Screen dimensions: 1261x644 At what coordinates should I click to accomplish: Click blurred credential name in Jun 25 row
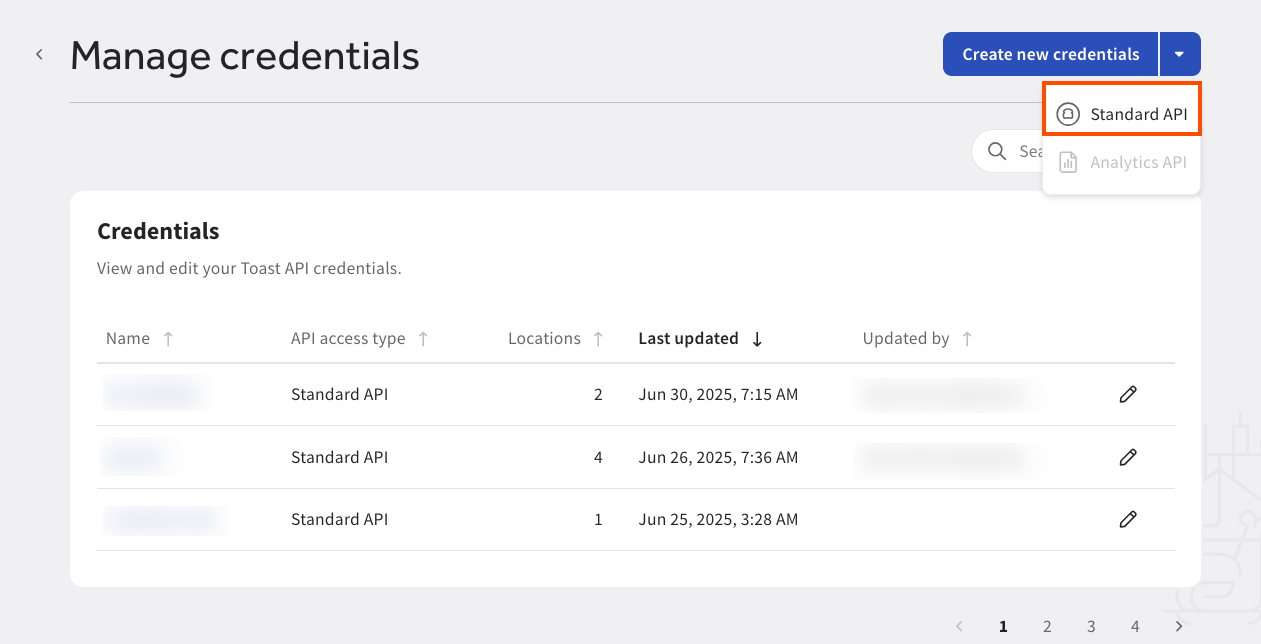click(164, 519)
